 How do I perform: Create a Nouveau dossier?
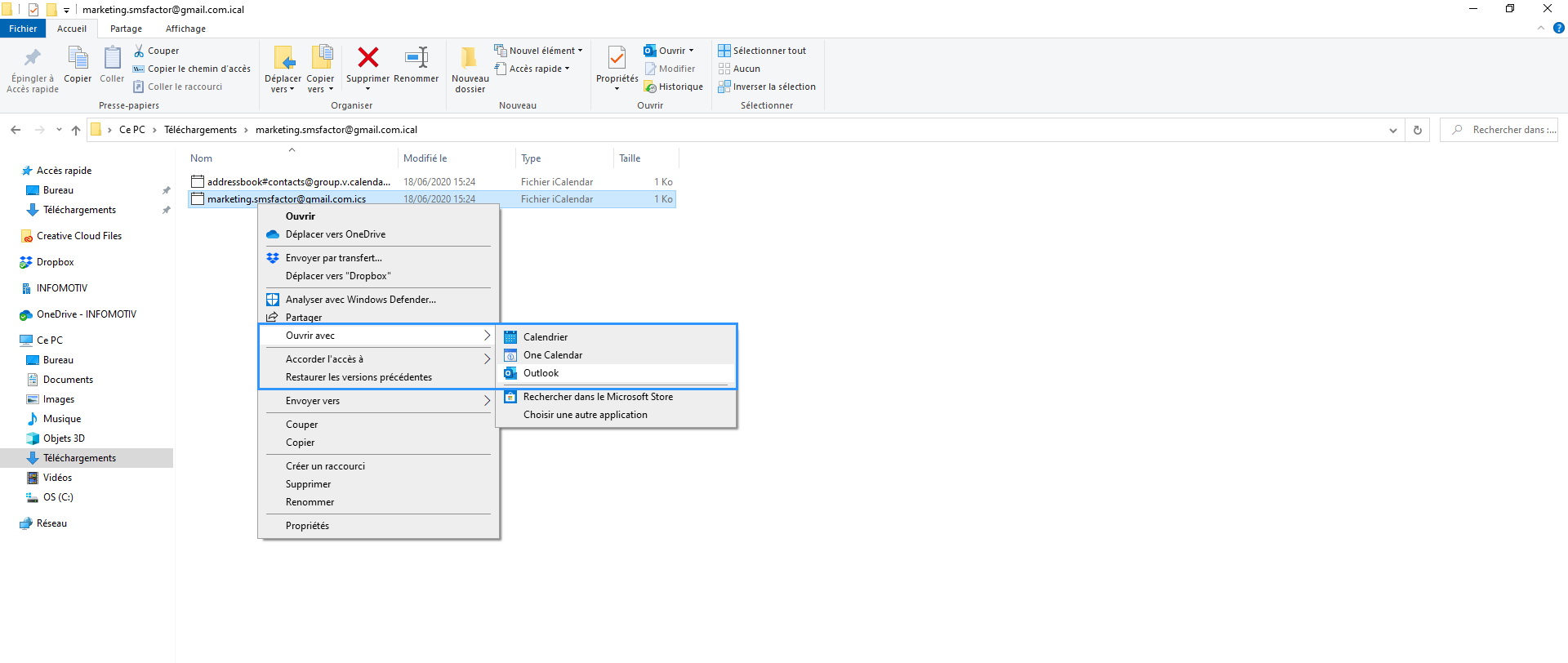coord(470,69)
